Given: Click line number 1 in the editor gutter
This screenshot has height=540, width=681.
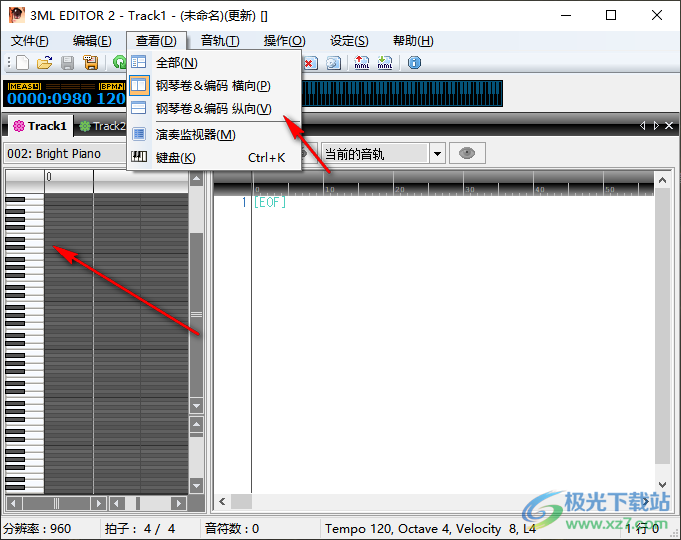Looking at the screenshot, I should (x=244, y=202).
